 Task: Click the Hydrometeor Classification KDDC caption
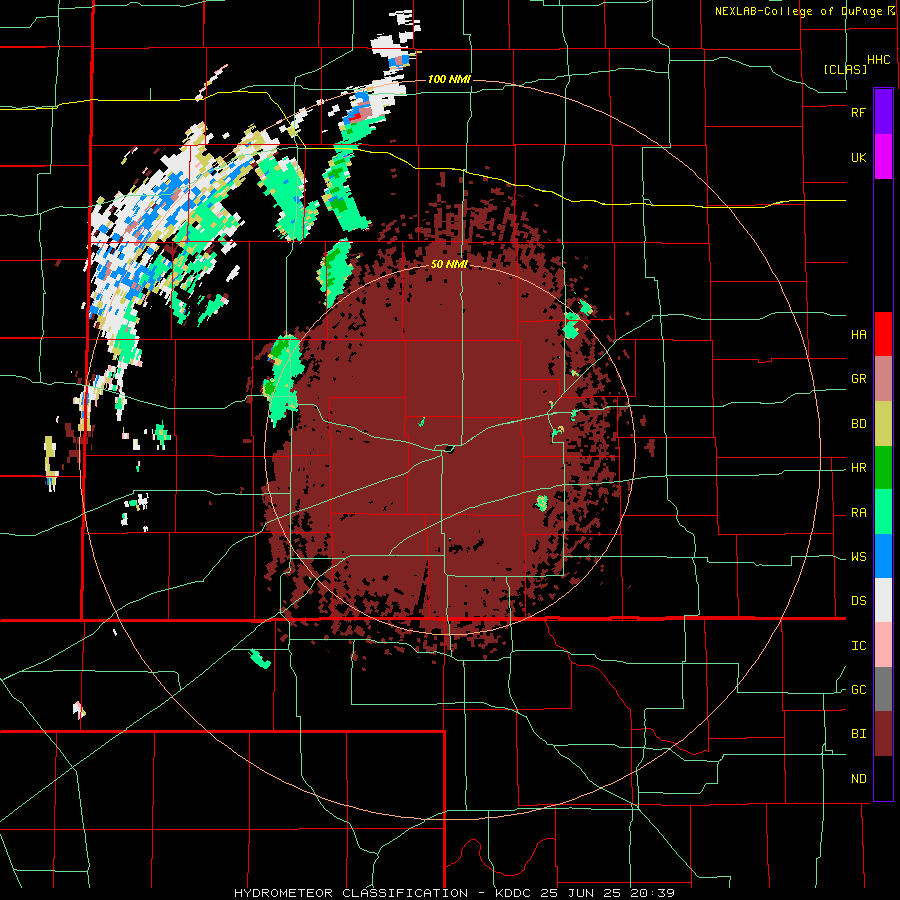[454, 893]
